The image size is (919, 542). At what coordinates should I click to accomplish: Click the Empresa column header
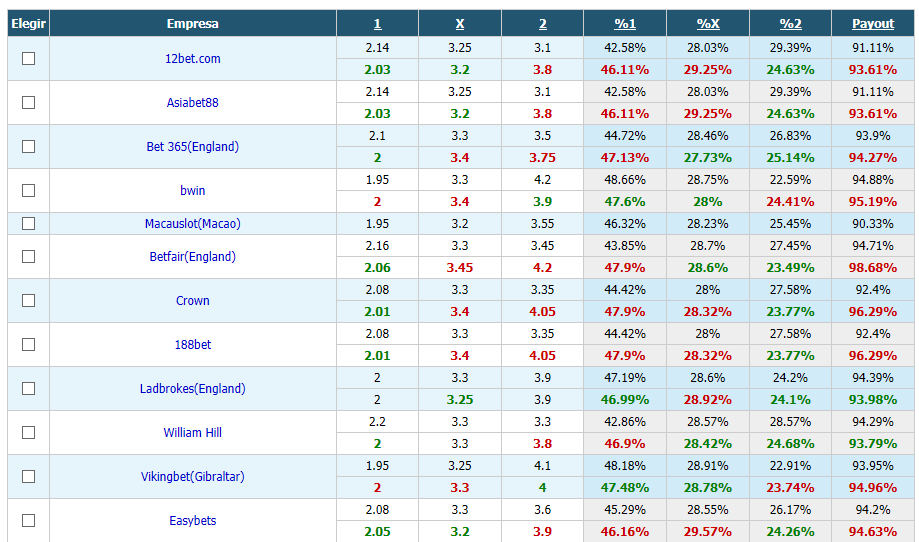click(x=193, y=24)
